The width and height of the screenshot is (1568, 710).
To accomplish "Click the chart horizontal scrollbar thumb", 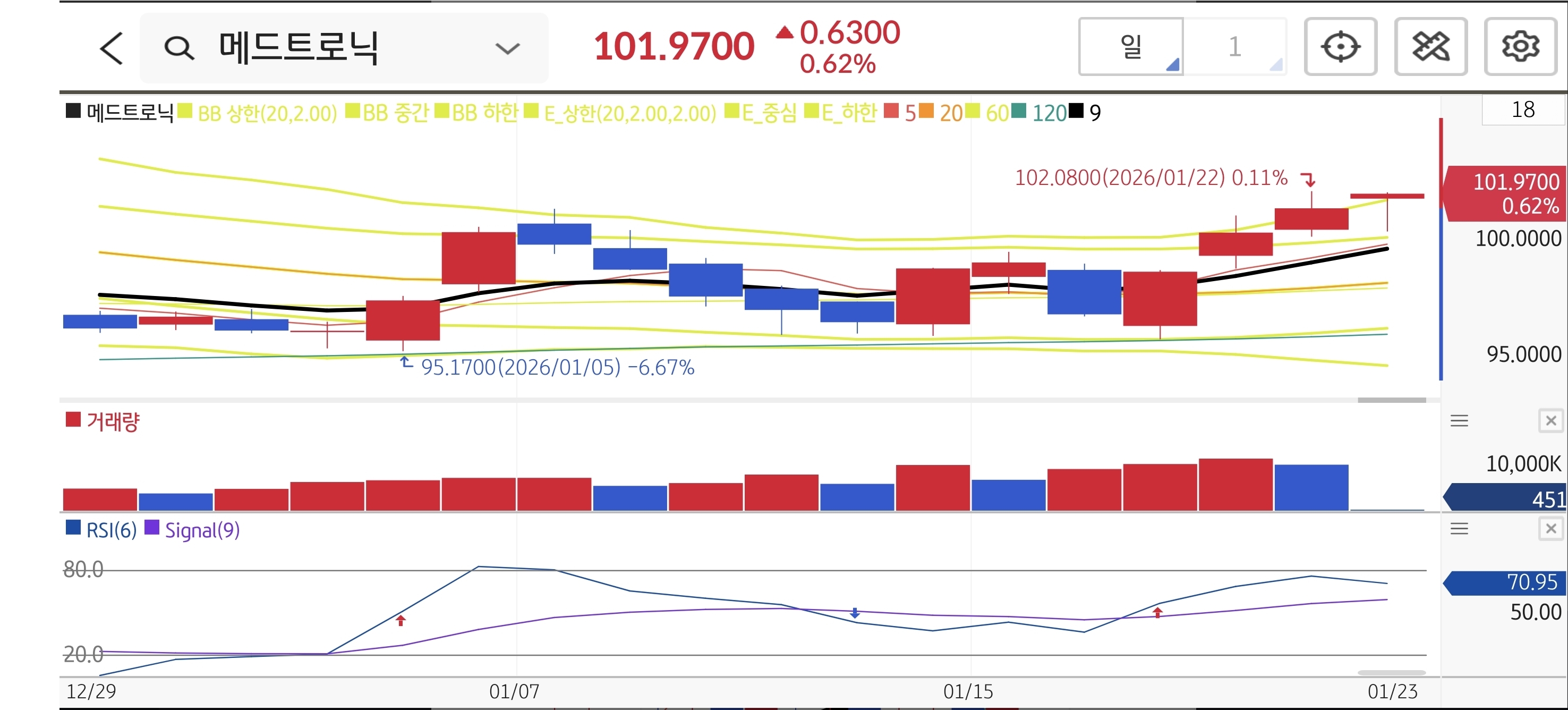I will pos(1392,400).
